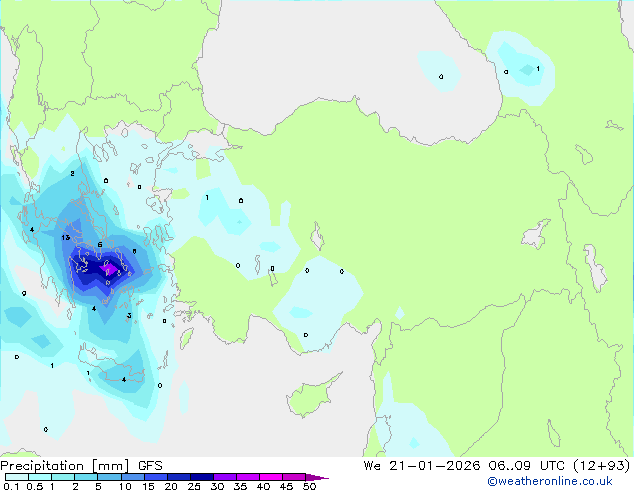634x490 pixels.
Task: Click the '0.1' legend tick label
Action: [x=11, y=486]
